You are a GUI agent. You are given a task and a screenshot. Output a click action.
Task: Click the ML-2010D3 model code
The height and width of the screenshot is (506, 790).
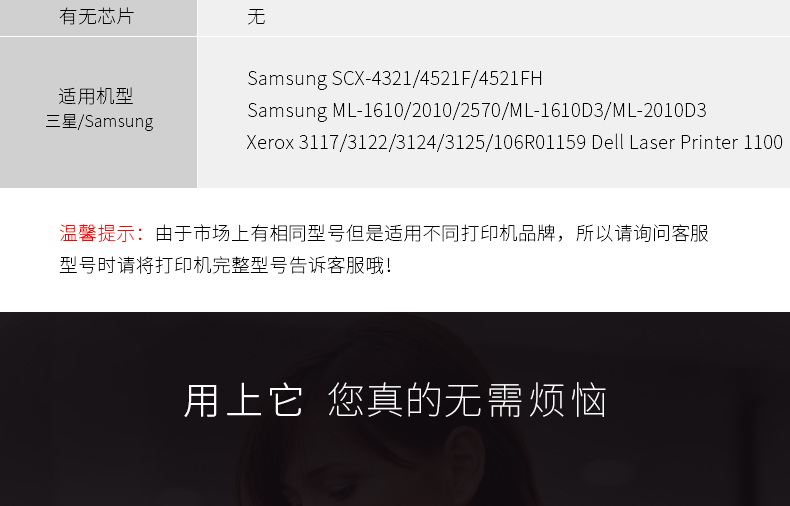(x=660, y=110)
